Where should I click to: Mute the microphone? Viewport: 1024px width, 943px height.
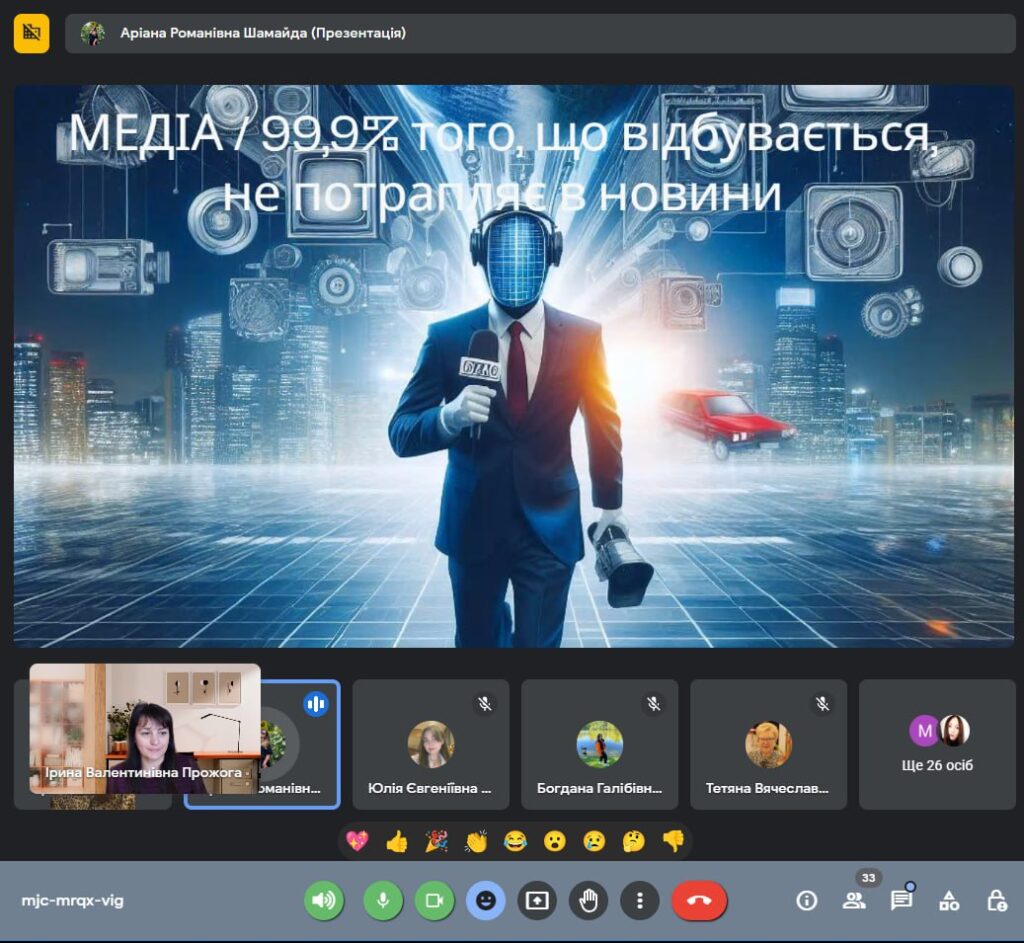382,900
